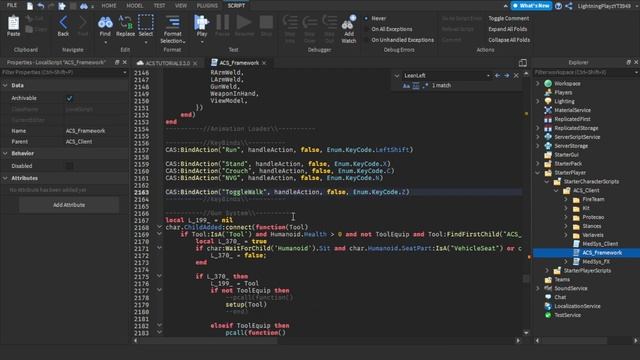This screenshot has width=640, height=360.
Task: Click the Lighting bulb icon
Action: (x=548, y=101)
